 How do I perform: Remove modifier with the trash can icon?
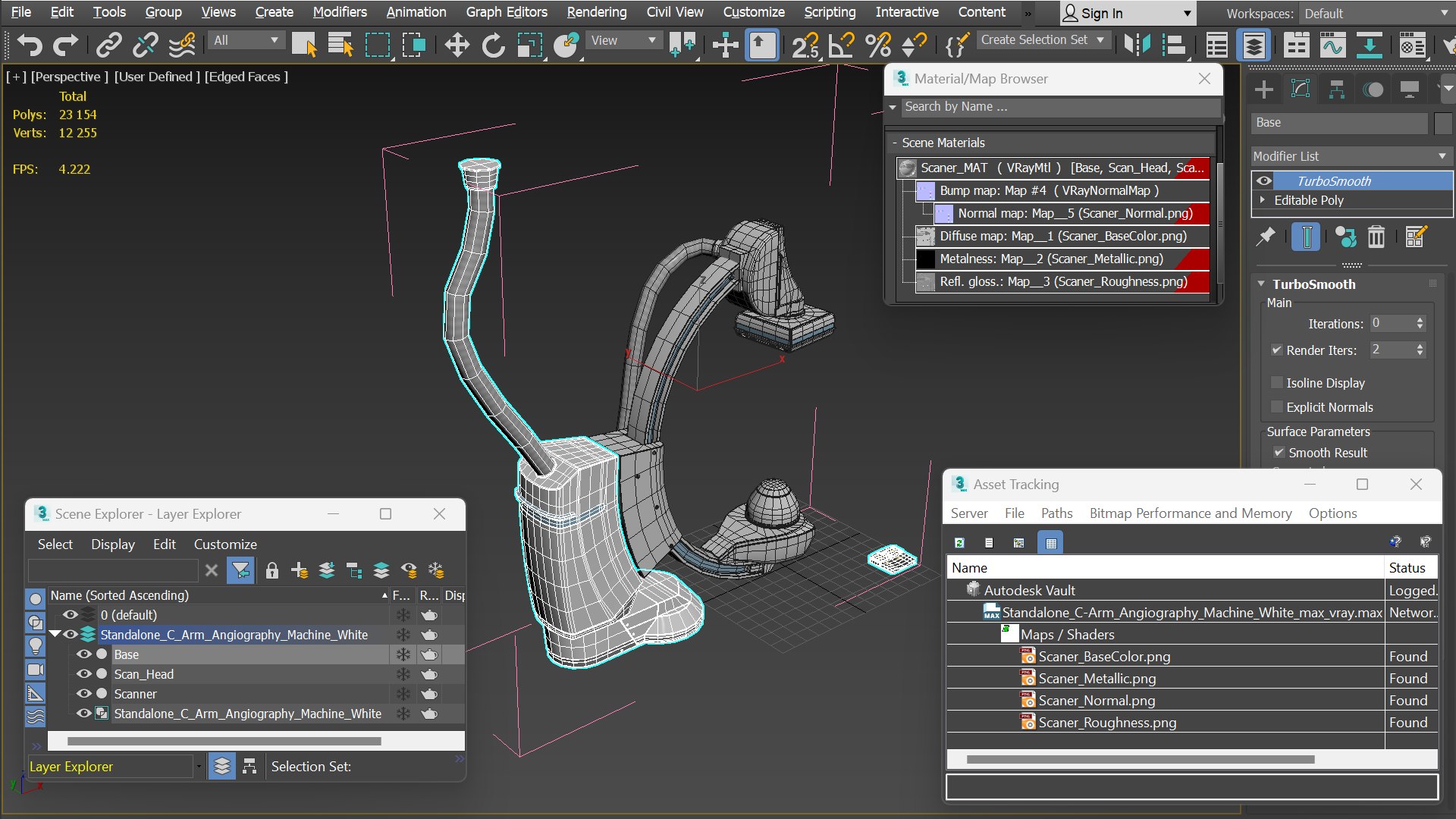pyautogui.click(x=1376, y=237)
